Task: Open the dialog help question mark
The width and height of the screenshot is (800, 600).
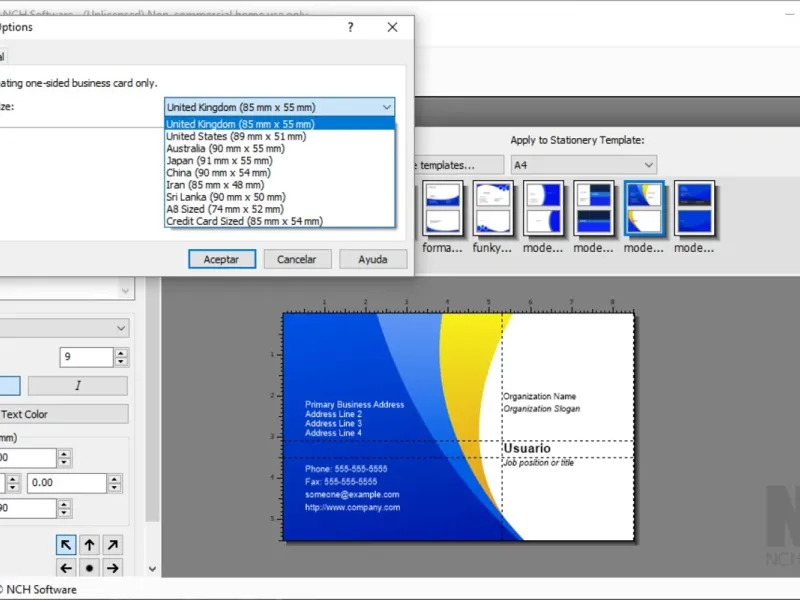Action: (x=350, y=28)
